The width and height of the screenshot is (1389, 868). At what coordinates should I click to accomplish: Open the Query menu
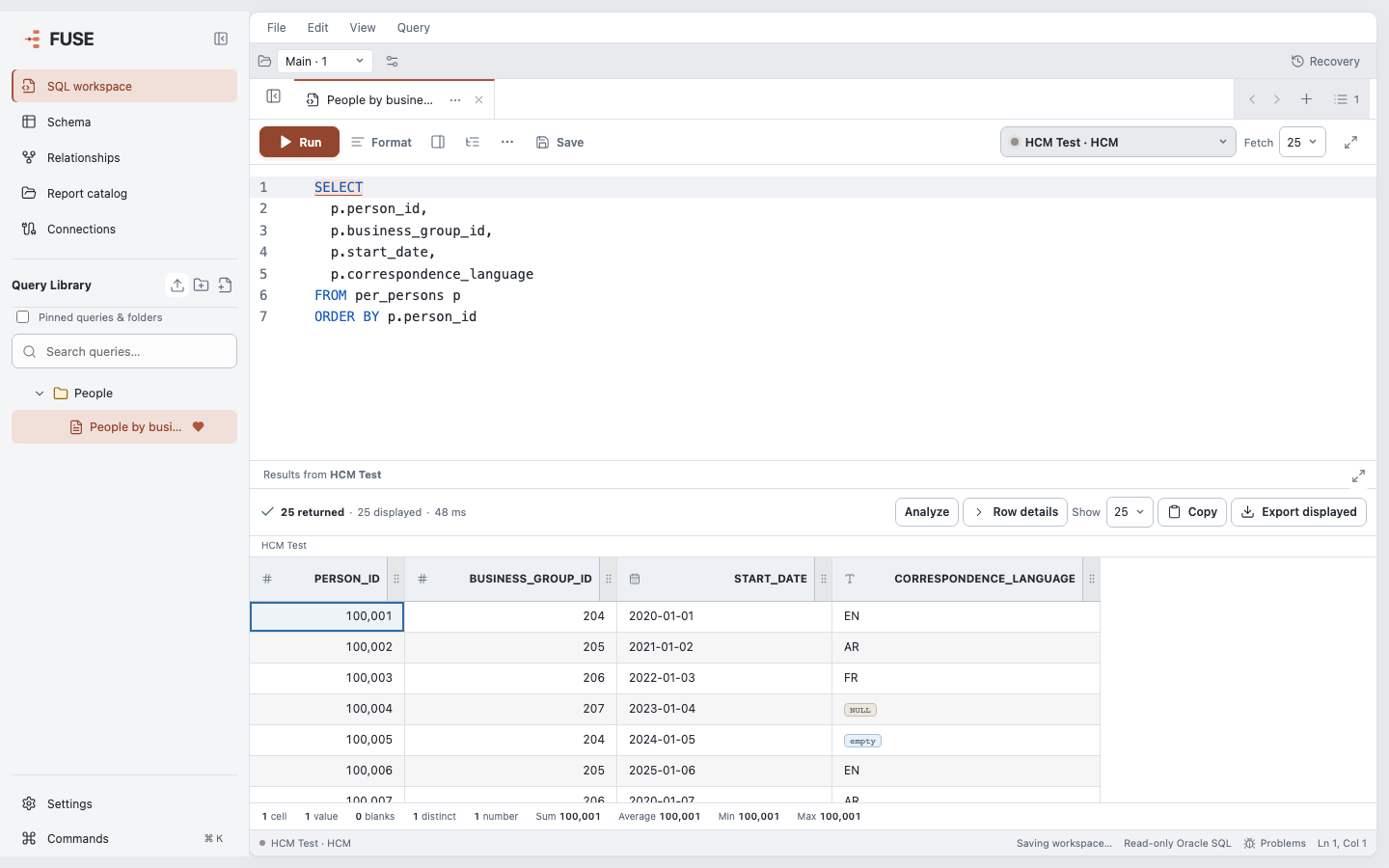tap(414, 27)
